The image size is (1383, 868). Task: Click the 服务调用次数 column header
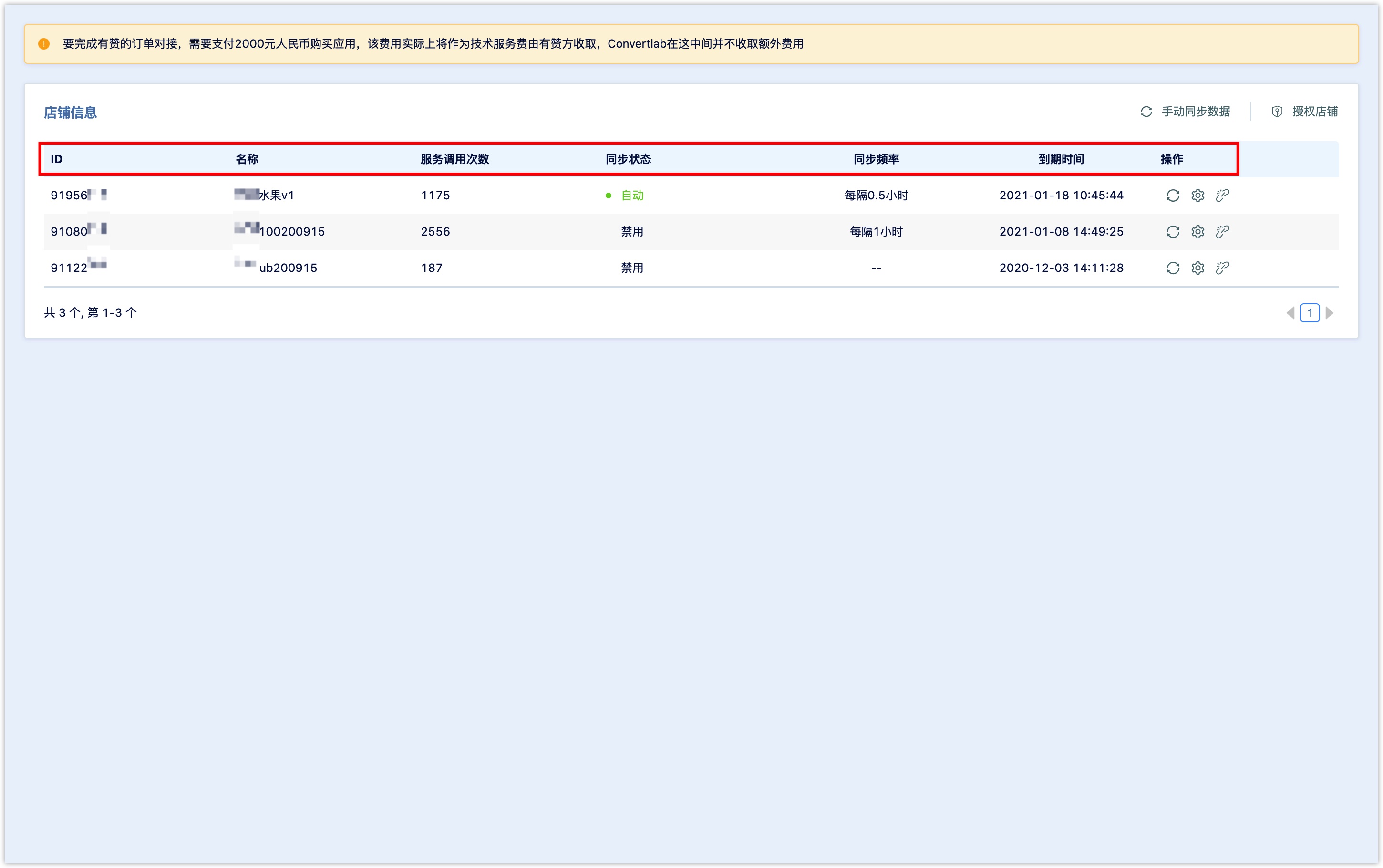pos(454,159)
